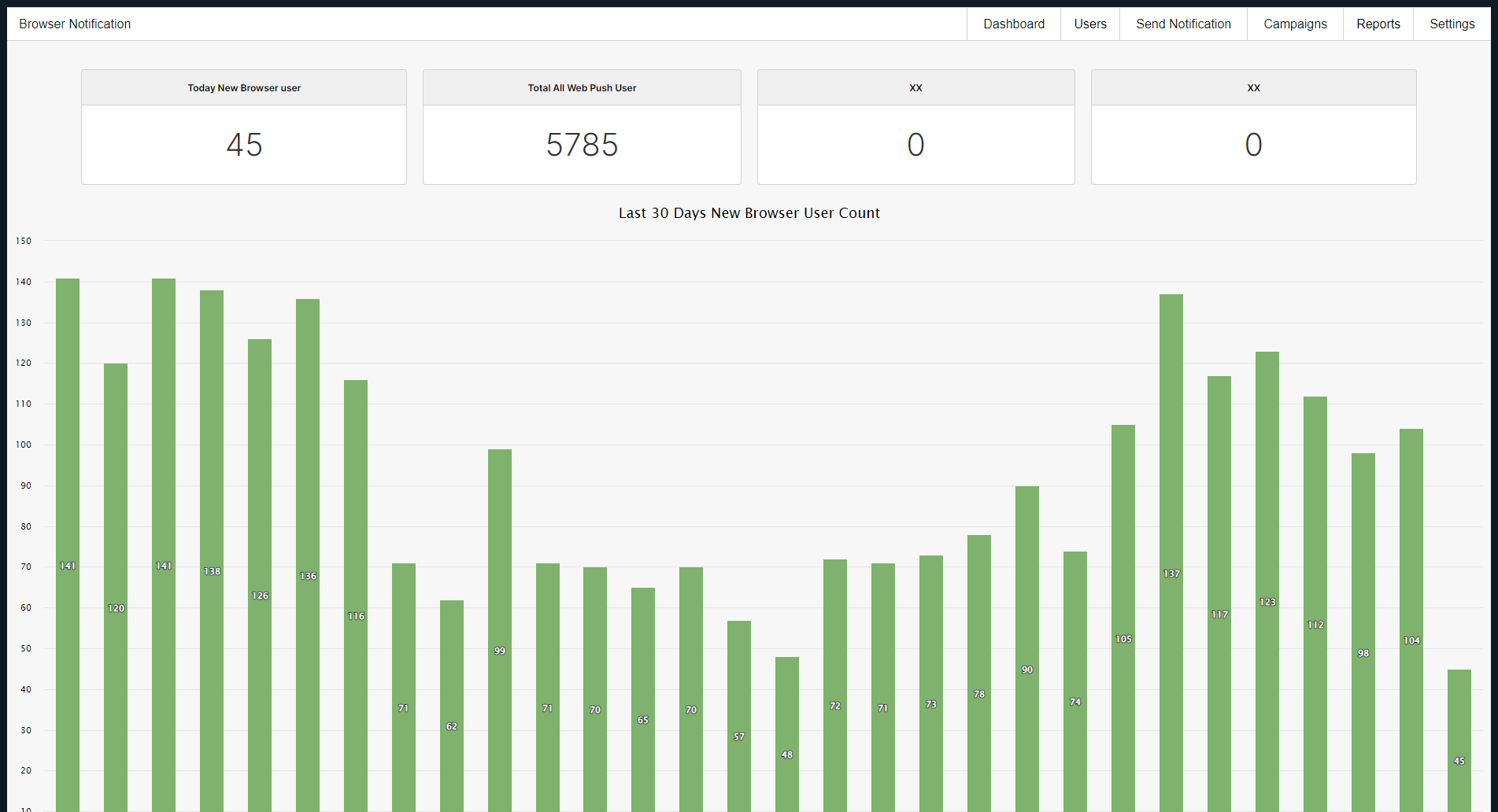Image resolution: width=1498 pixels, height=812 pixels.
Task: Select the Today New Browser user header
Action: point(244,88)
